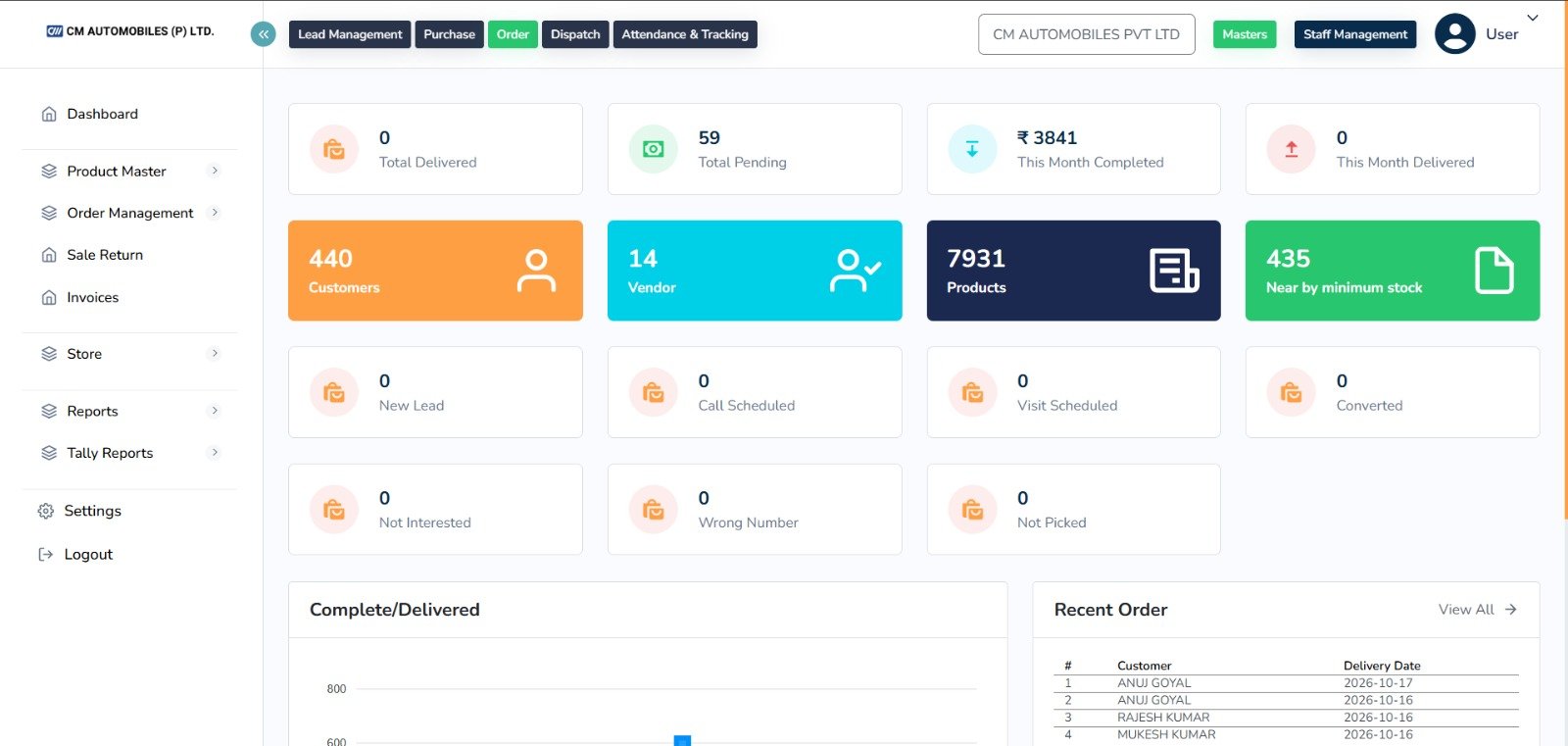Open the Purchase tab

449,34
